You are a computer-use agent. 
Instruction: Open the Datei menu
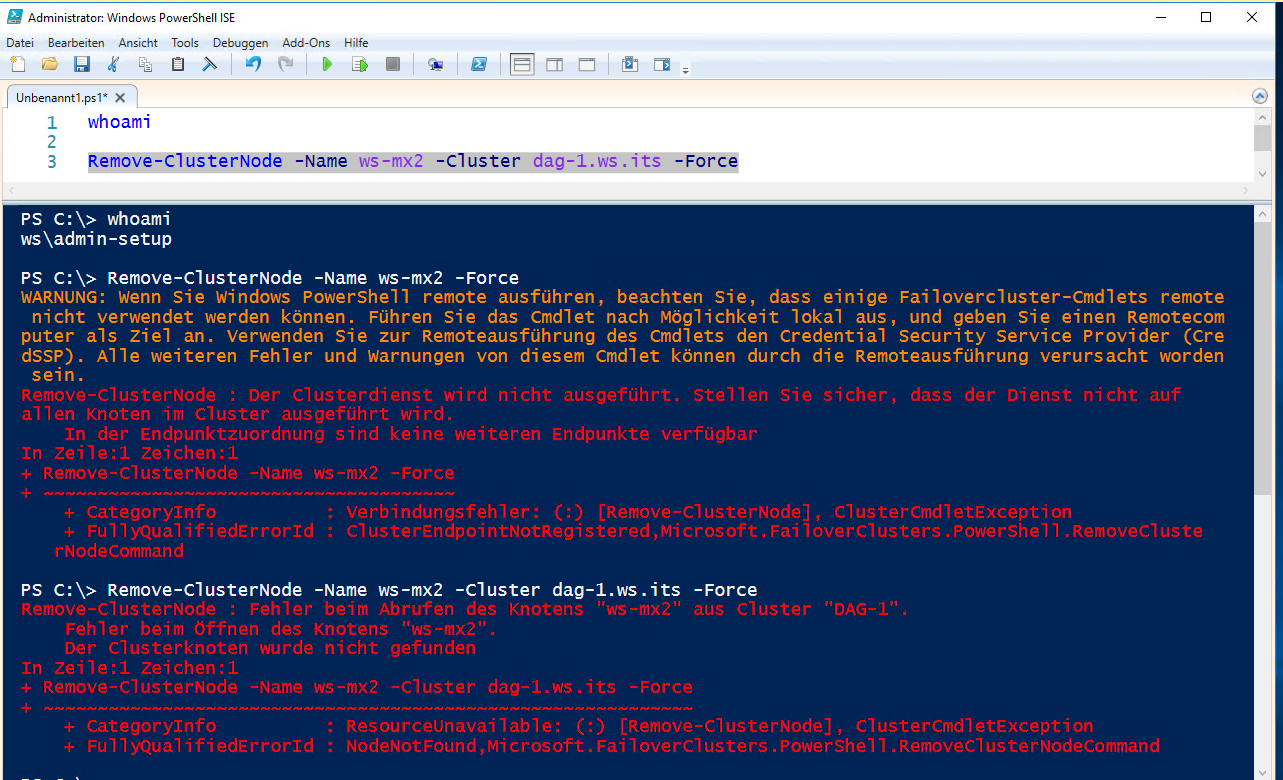click(x=20, y=43)
